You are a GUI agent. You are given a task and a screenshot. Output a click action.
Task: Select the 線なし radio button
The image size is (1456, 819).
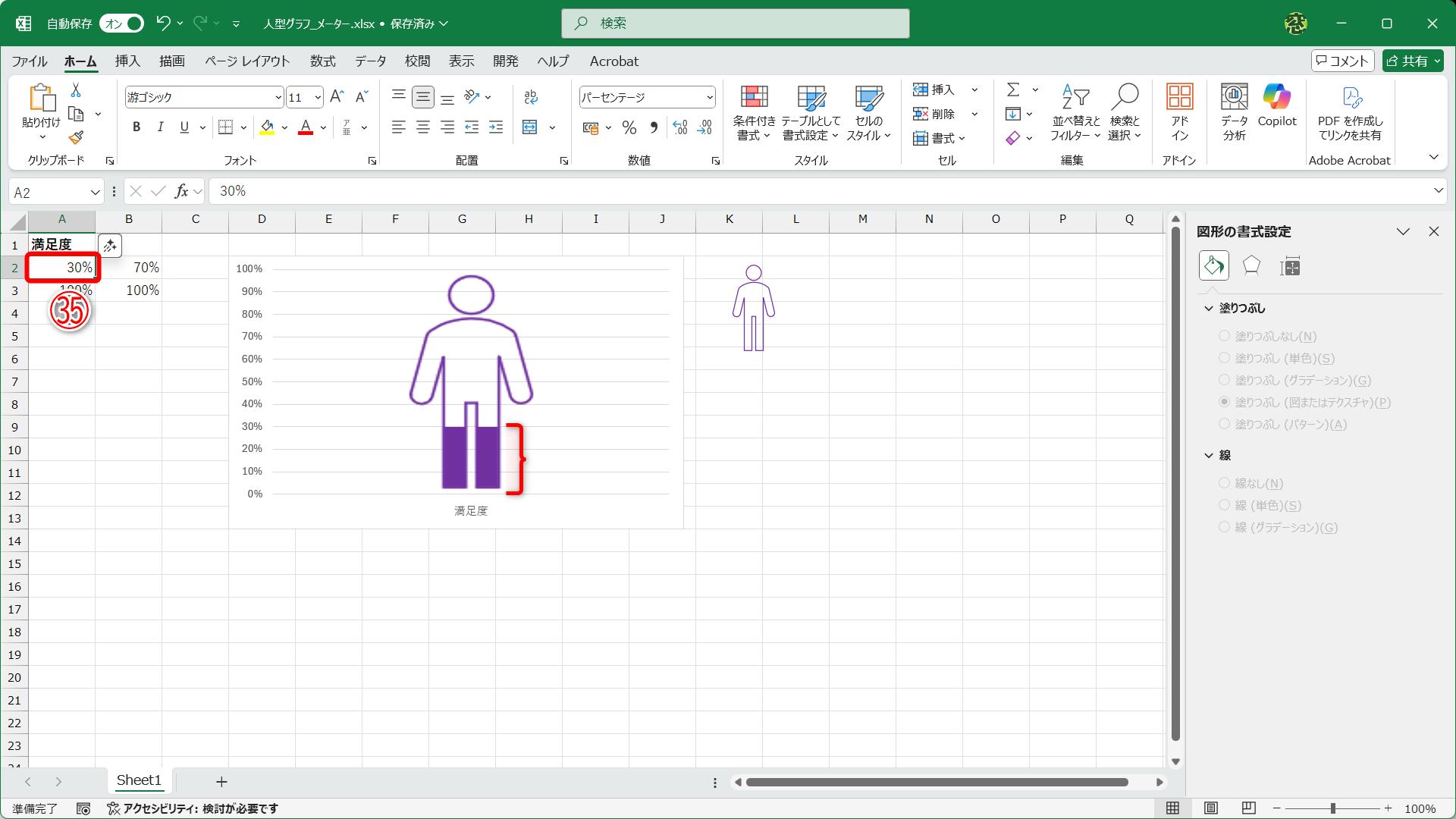[1224, 483]
